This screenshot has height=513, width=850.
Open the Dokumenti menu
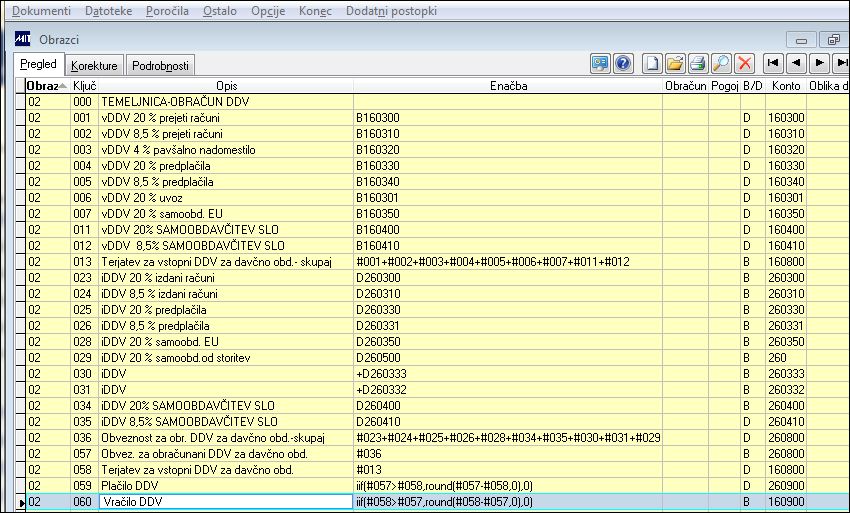[41, 11]
